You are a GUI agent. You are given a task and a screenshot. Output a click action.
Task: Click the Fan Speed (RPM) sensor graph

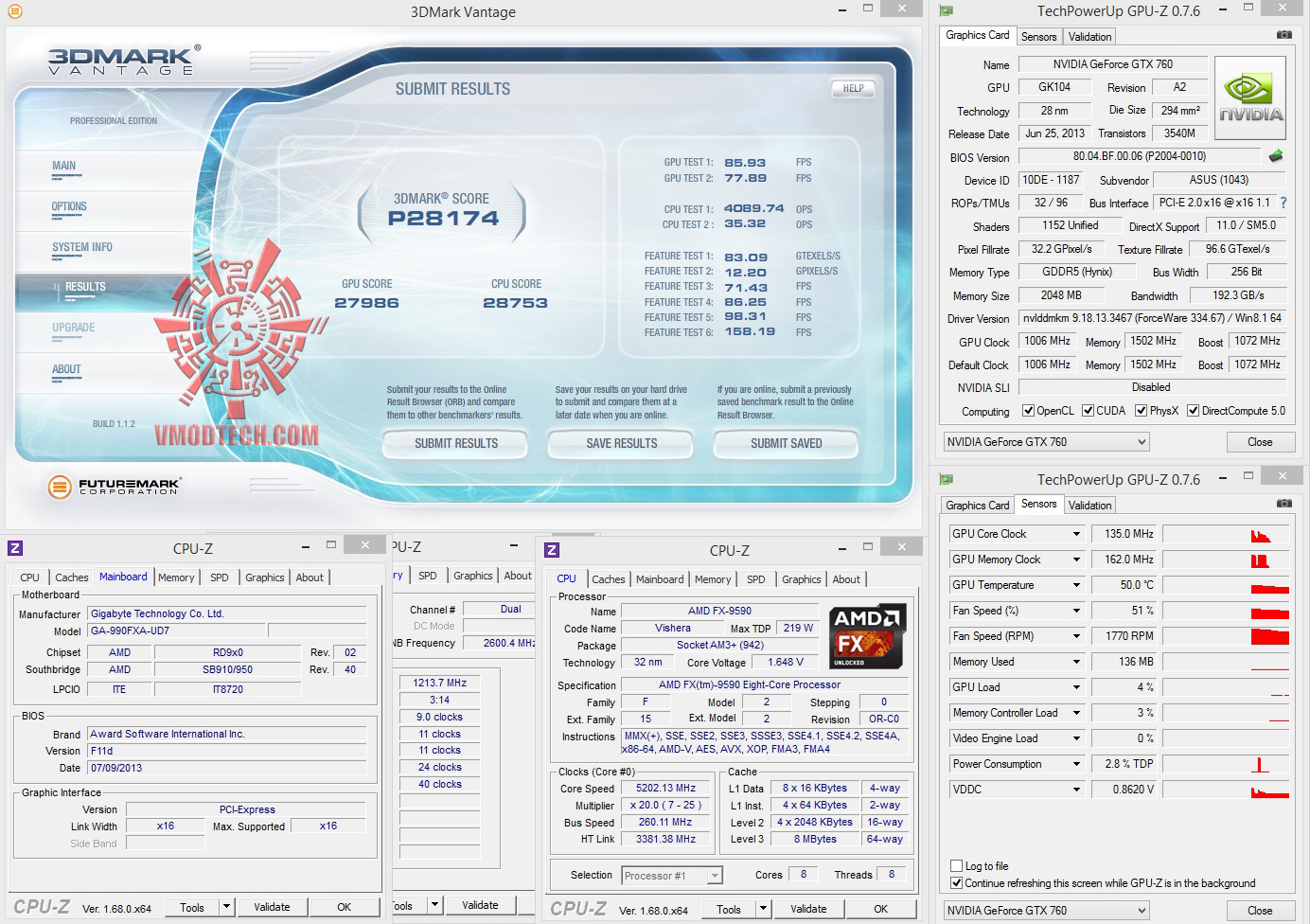click(x=1226, y=636)
